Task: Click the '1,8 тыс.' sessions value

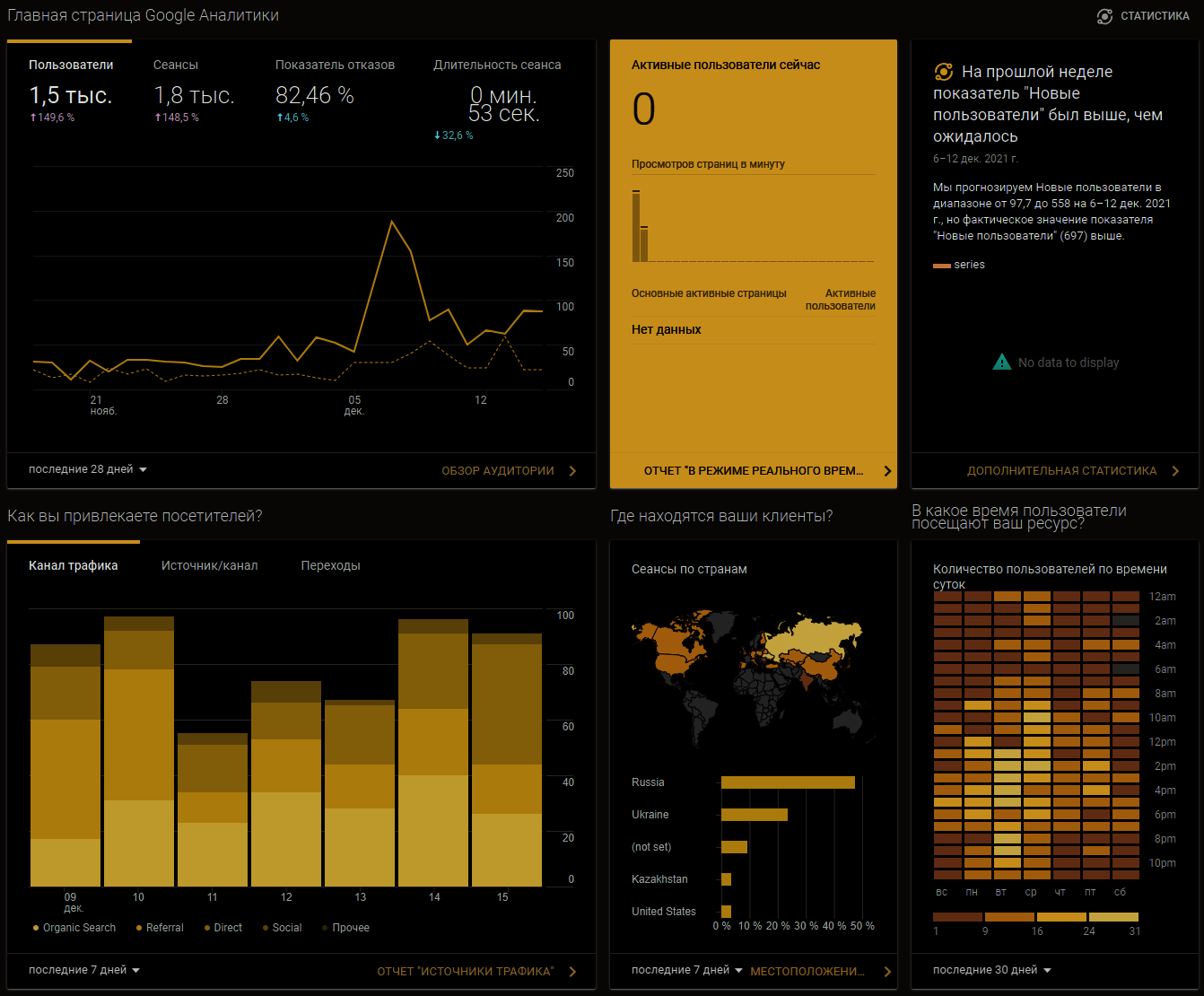Action: click(194, 95)
